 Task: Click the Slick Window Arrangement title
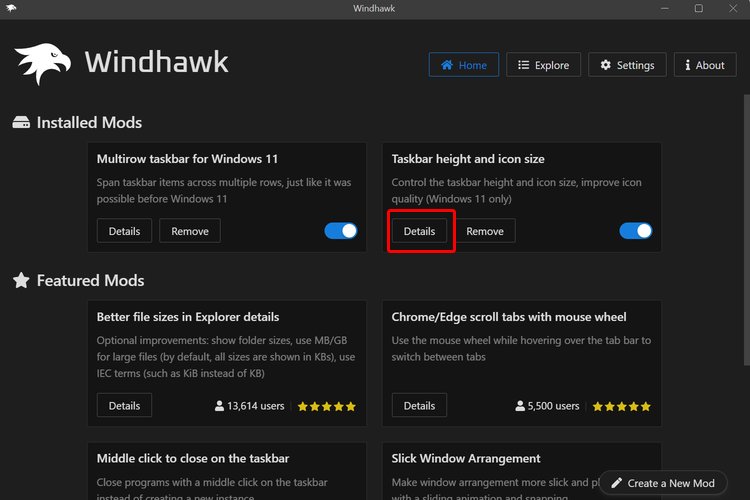click(466, 458)
